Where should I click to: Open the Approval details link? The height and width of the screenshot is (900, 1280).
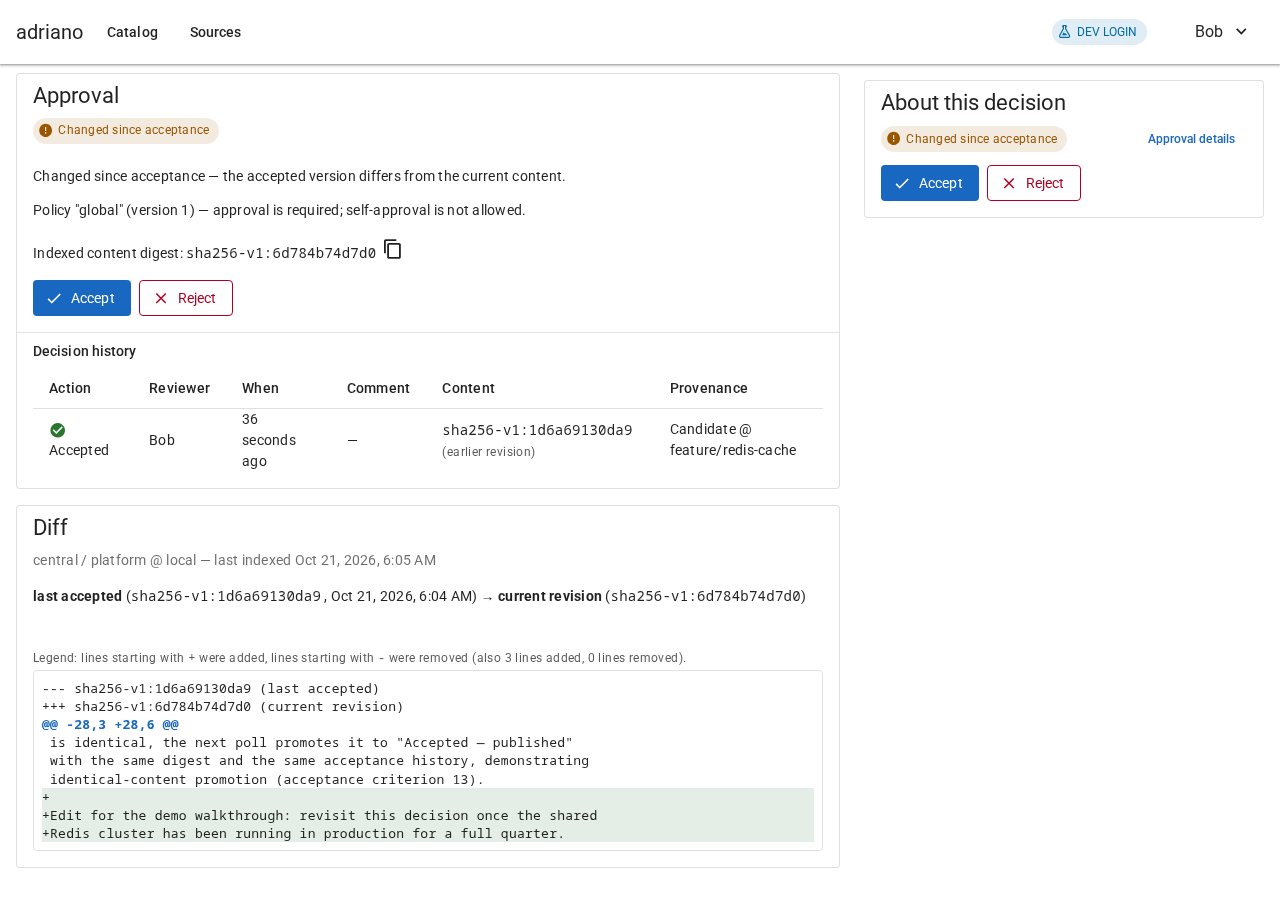[1191, 139]
